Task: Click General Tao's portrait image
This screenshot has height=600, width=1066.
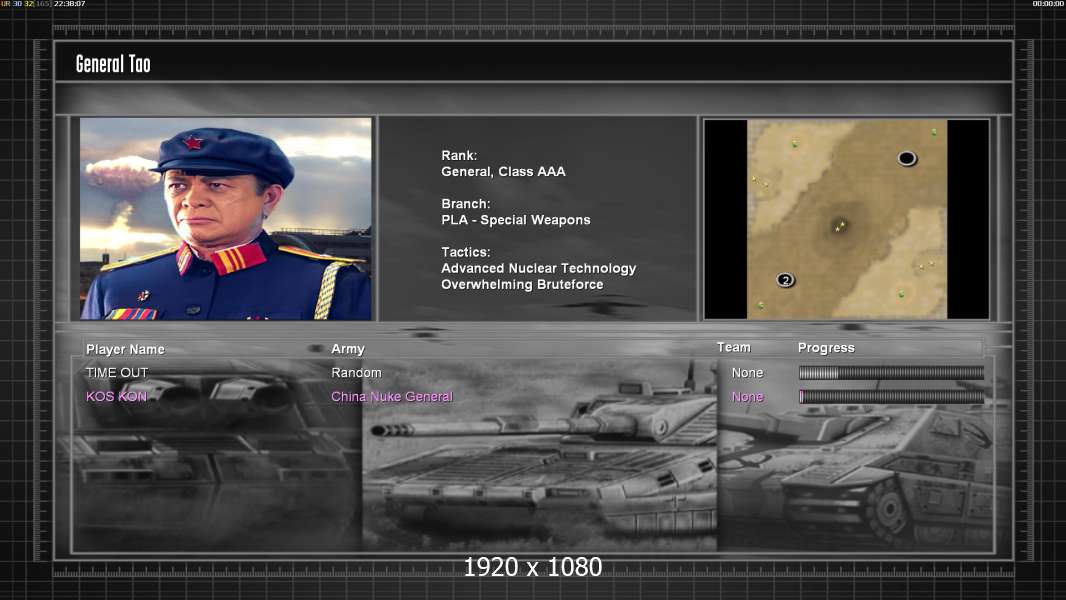Action: pyautogui.click(x=226, y=218)
